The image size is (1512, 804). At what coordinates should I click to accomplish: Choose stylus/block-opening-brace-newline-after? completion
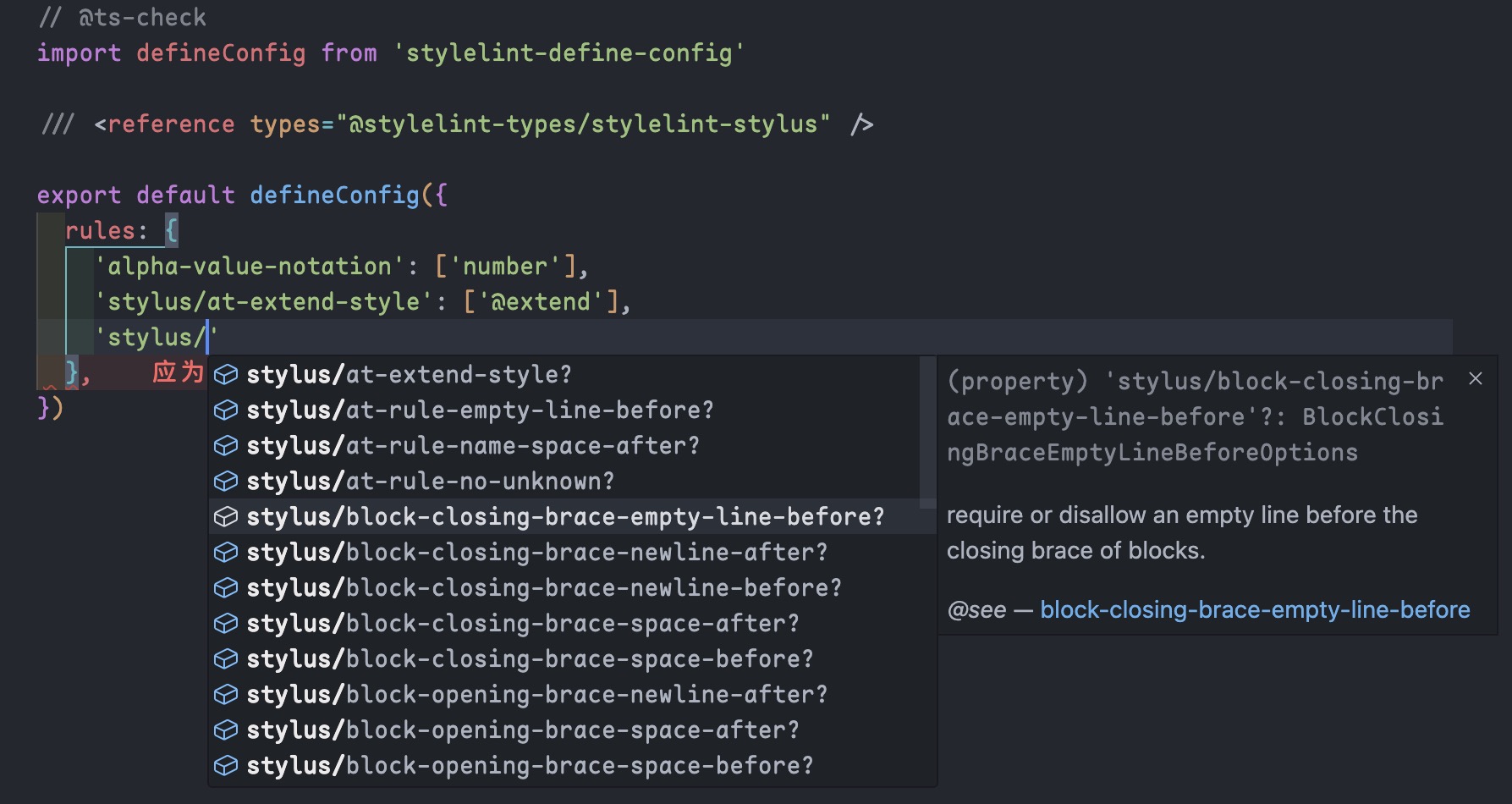572,694
